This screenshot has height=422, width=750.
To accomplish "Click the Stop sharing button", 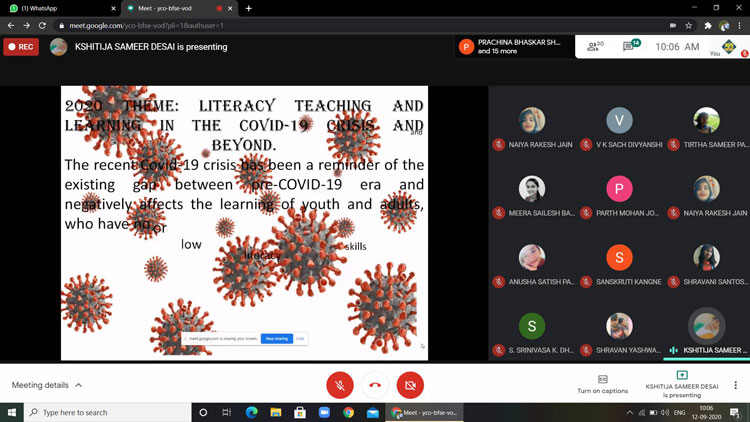I will pyautogui.click(x=277, y=339).
